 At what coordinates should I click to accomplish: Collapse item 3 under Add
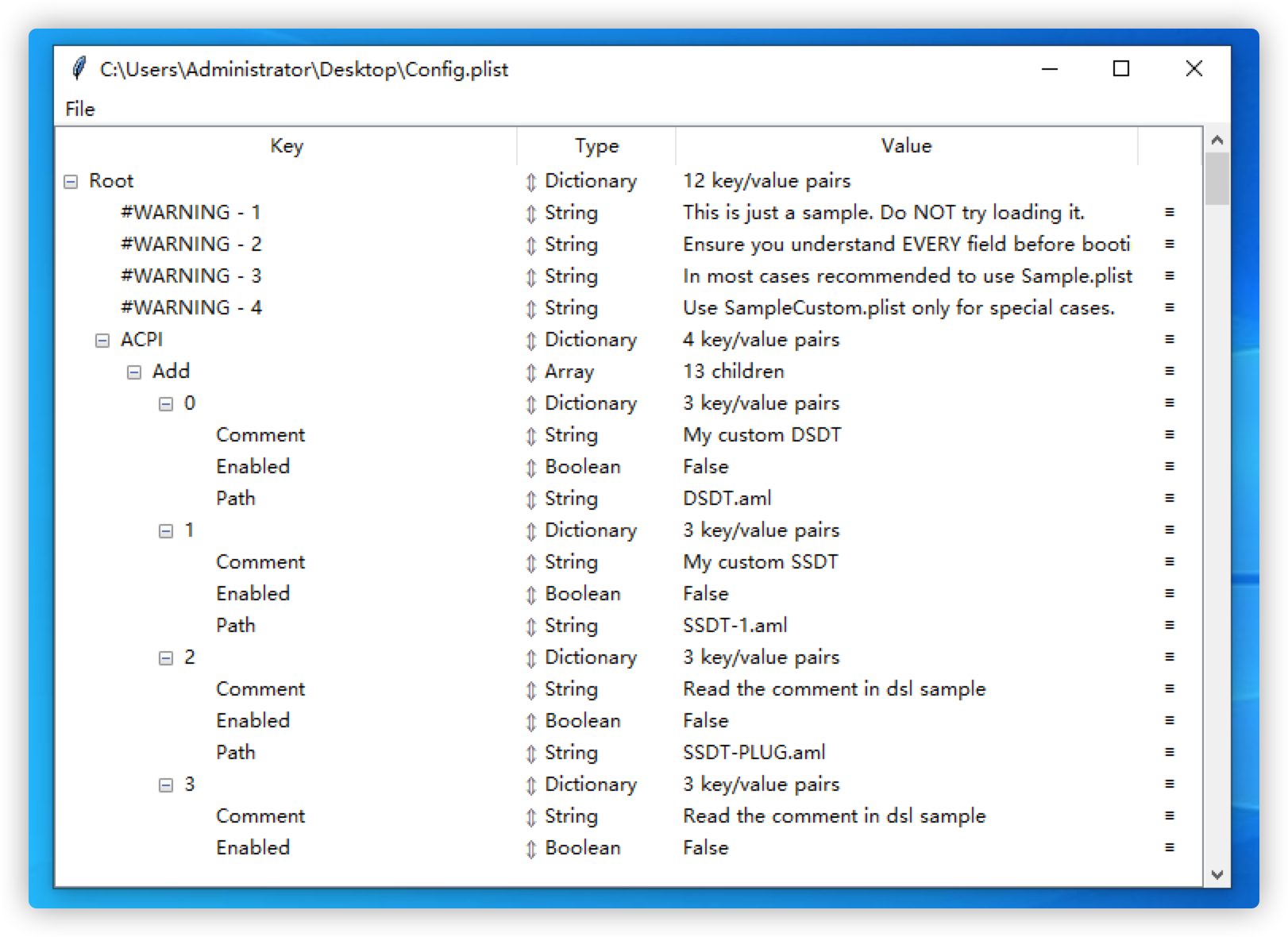pyautogui.click(x=166, y=785)
